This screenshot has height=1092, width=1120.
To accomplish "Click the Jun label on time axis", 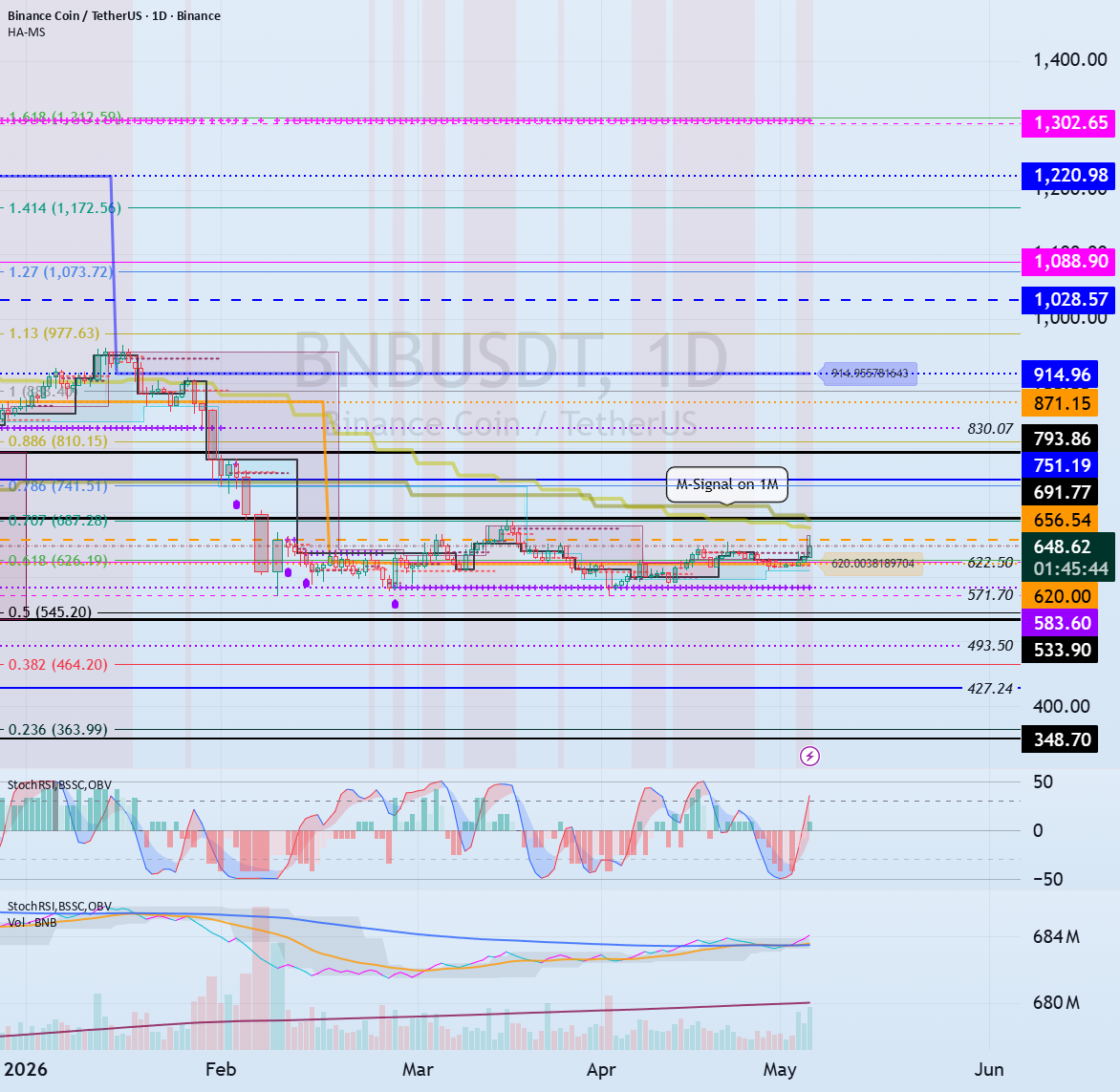I will click(x=989, y=1069).
